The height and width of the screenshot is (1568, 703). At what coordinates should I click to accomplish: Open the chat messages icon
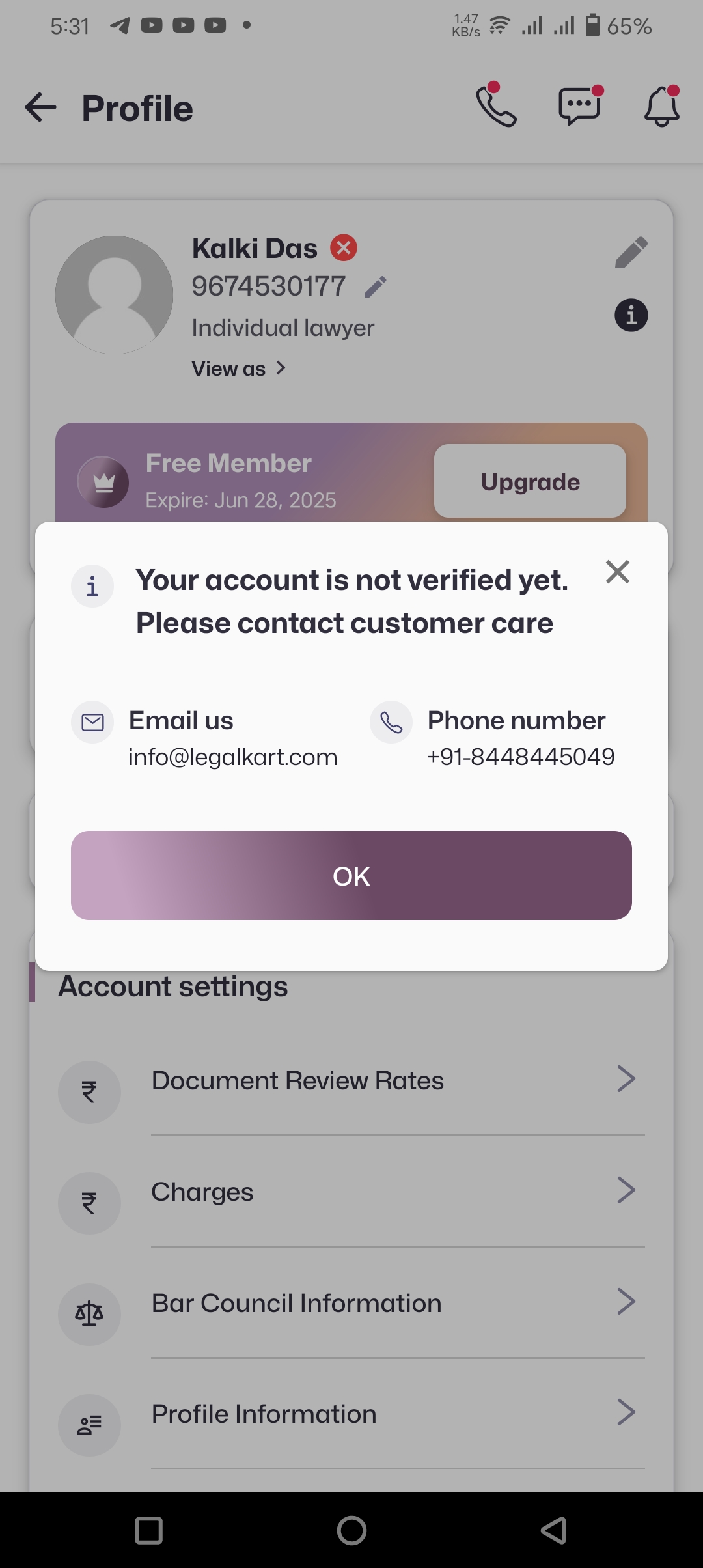[579, 106]
